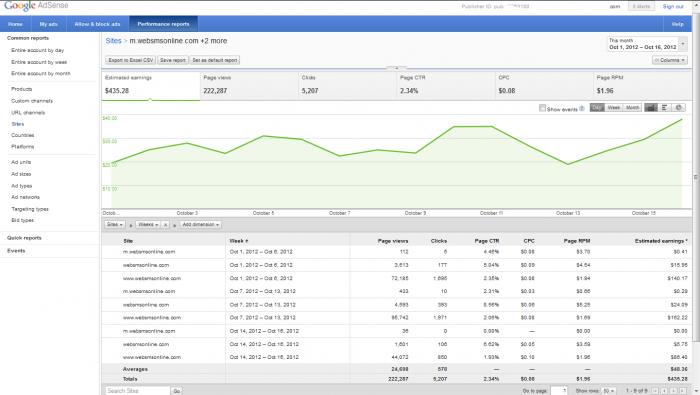Image resolution: width=700 pixels, height=395 pixels.
Task: Open Ad units report
Action: pyautogui.click(x=21, y=162)
